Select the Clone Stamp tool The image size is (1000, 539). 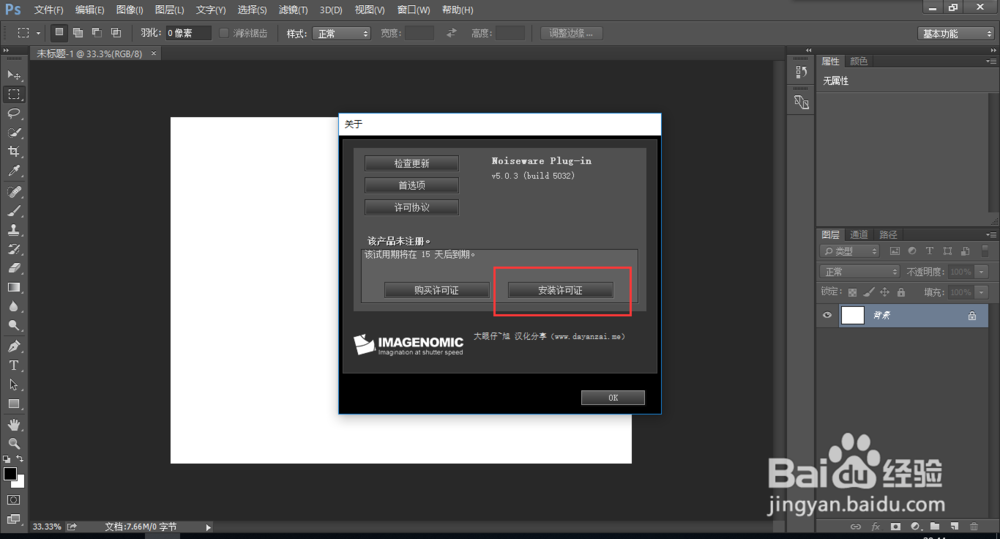13,230
